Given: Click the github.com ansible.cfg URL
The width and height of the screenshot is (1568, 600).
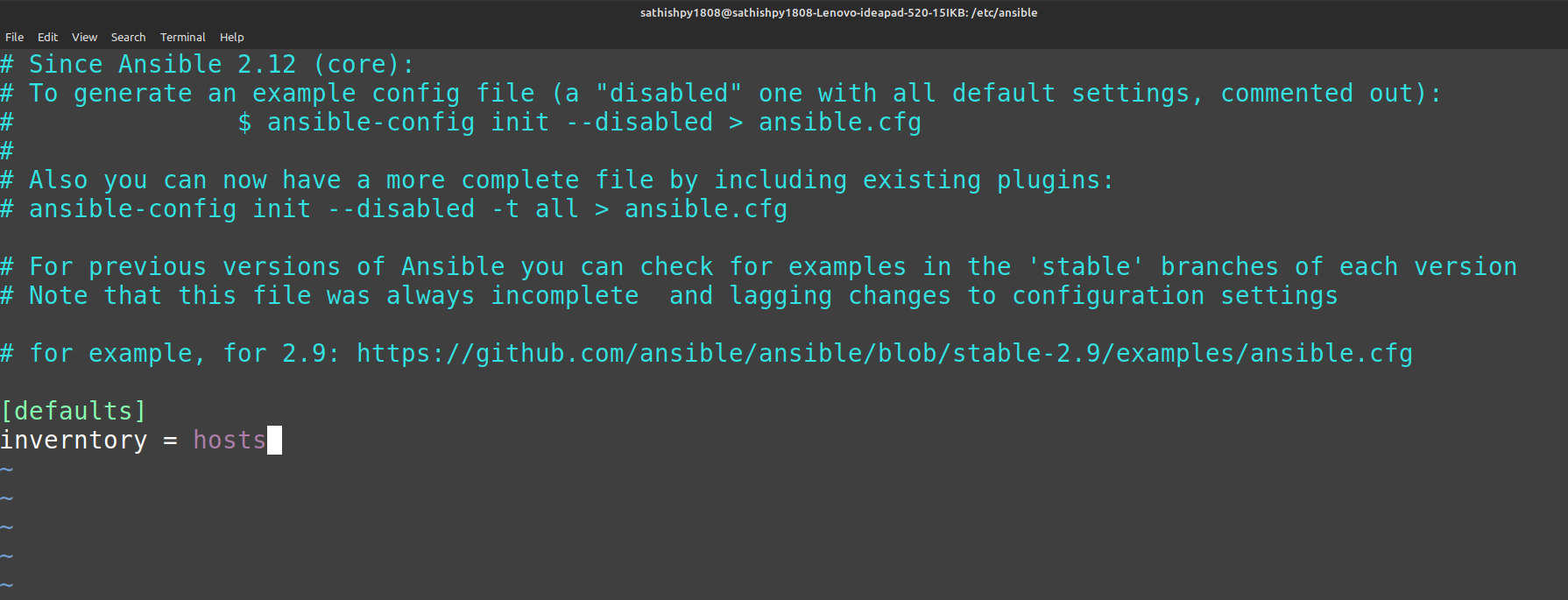Looking at the screenshot, I should click(x=884, y=353).
